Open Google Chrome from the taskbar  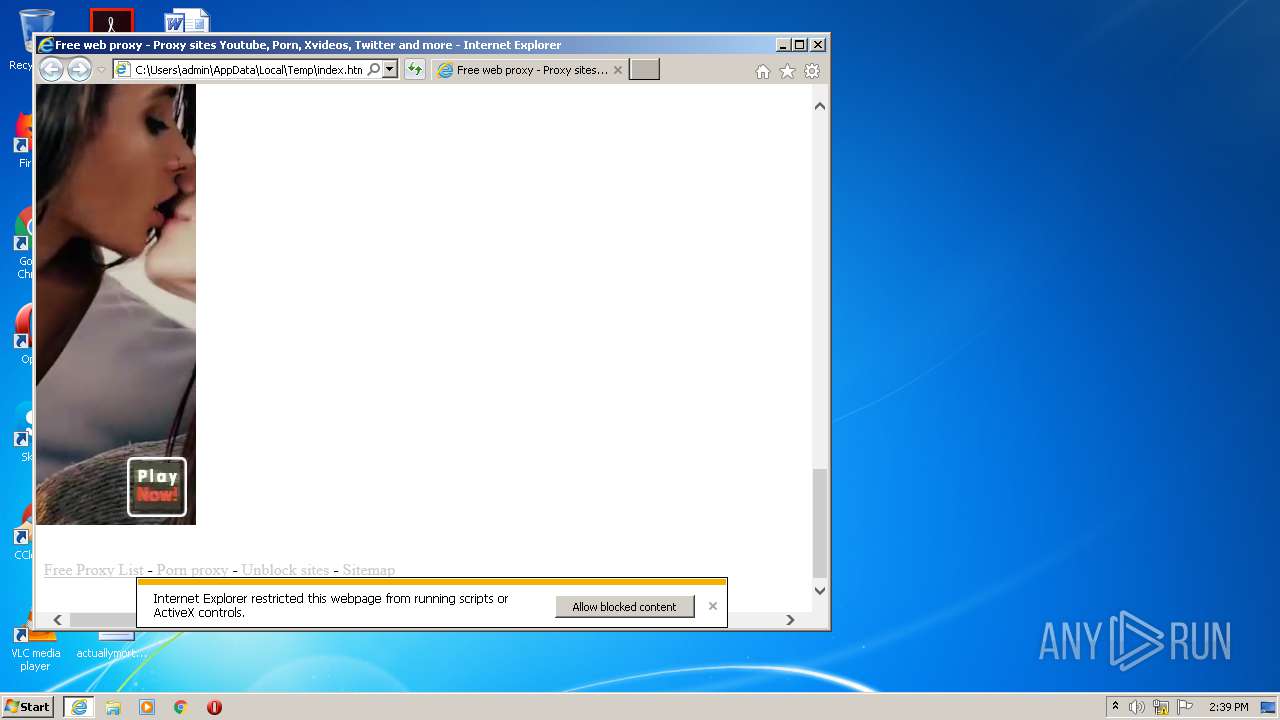[x=181, y=707]
